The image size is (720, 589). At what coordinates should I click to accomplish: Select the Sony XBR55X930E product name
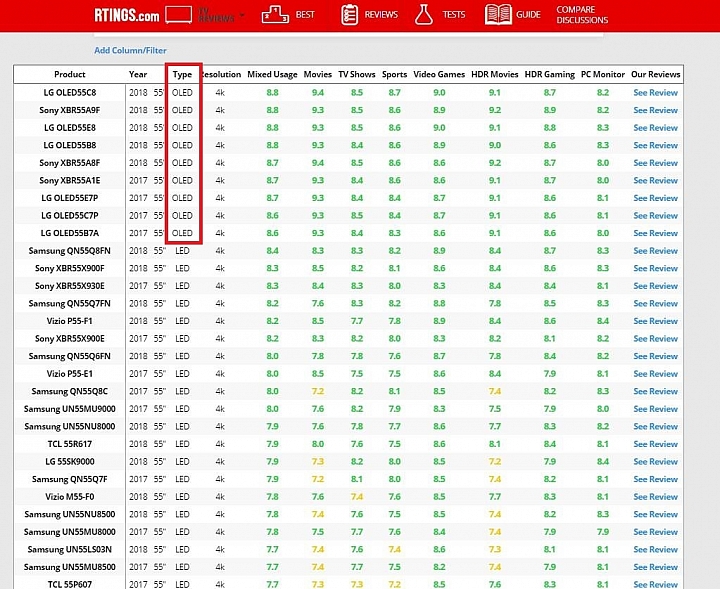click(70, 286)
